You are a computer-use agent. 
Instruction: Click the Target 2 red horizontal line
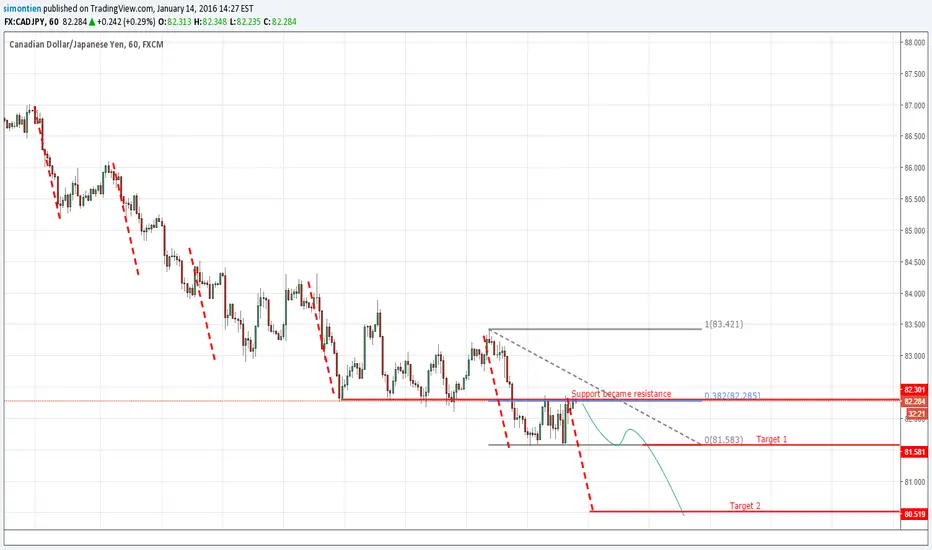pyautogui.click(x=745, y=511)
